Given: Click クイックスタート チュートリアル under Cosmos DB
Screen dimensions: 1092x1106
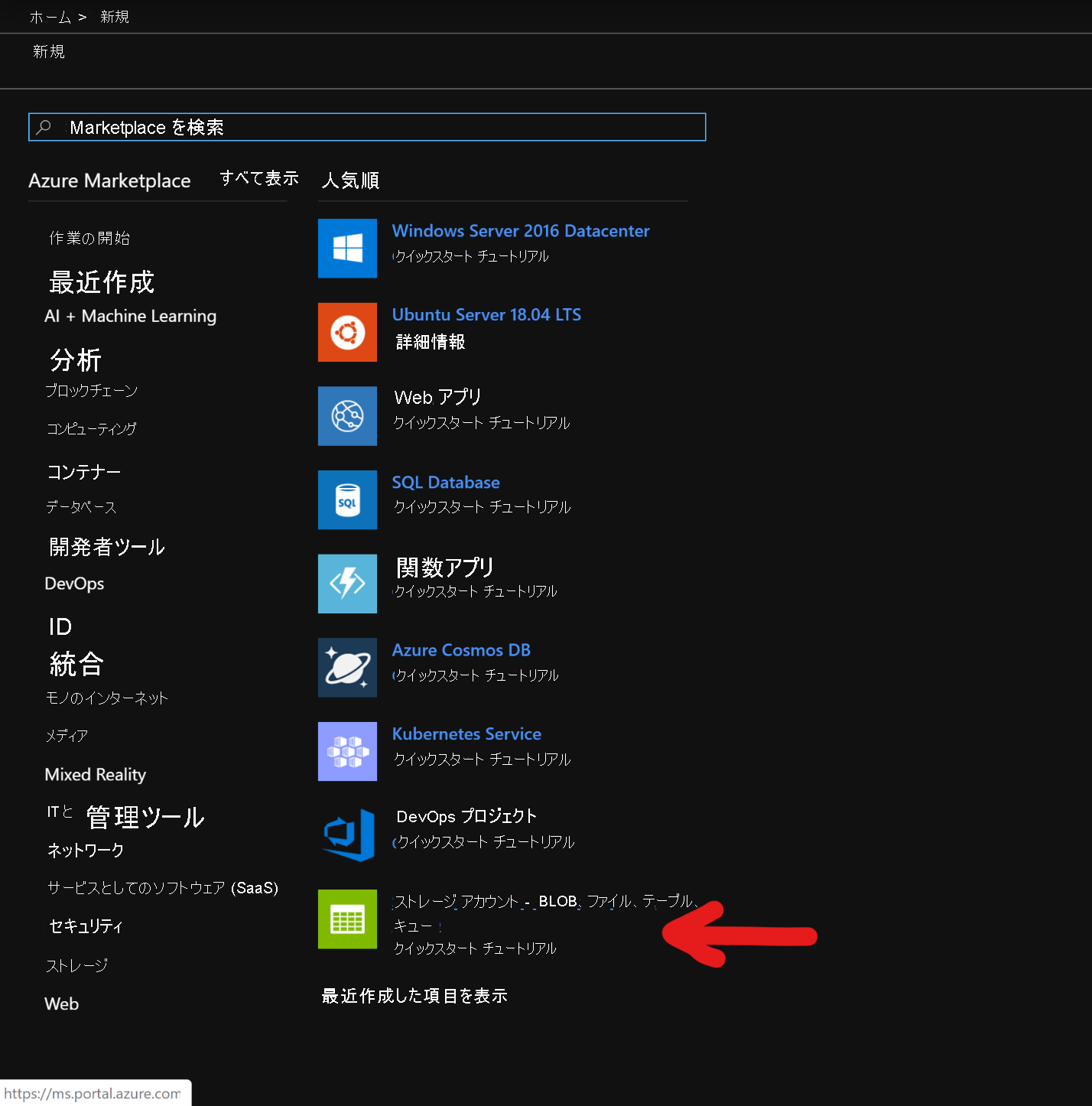Looking at the screenshot, I should pyautogui.click(x=476, y=675).
